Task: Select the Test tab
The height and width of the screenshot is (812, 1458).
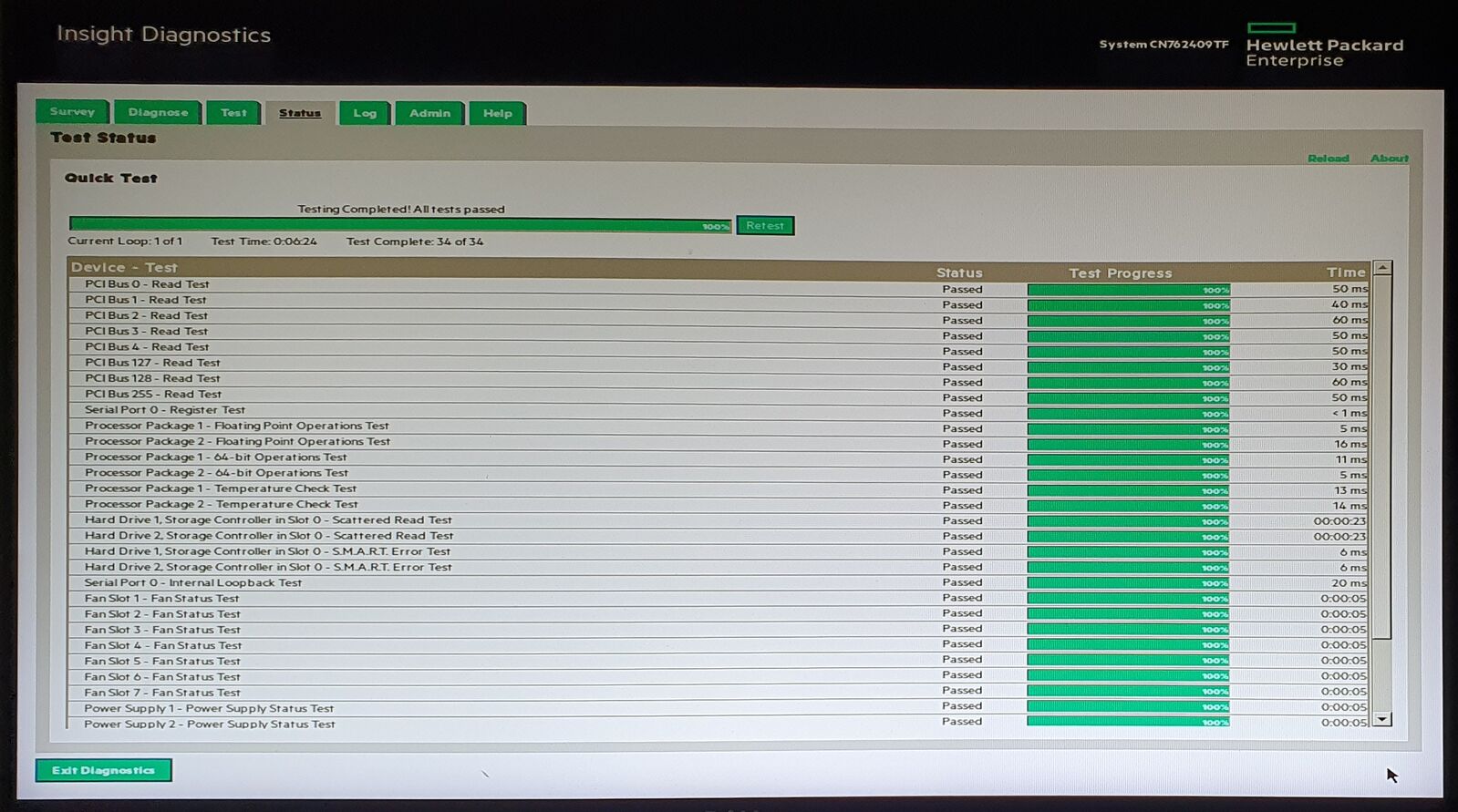Action: coord(233,113)
